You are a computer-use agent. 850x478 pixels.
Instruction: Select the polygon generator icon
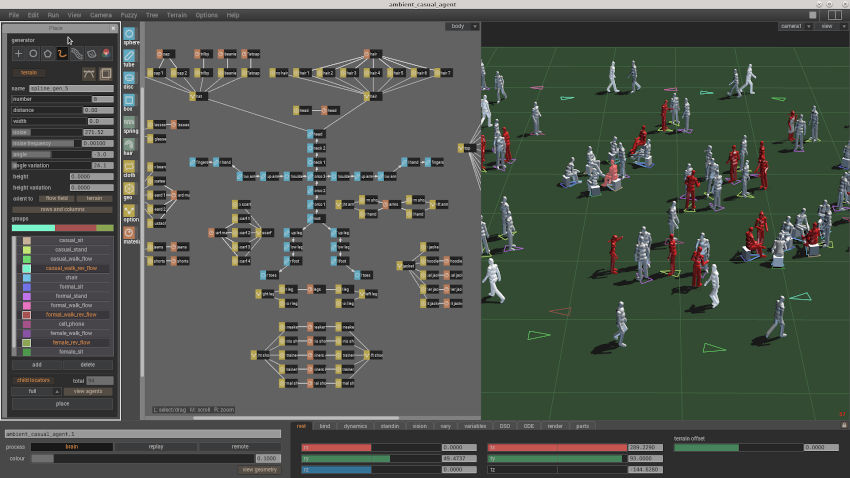pyautogui.click(x=48, y=53)
